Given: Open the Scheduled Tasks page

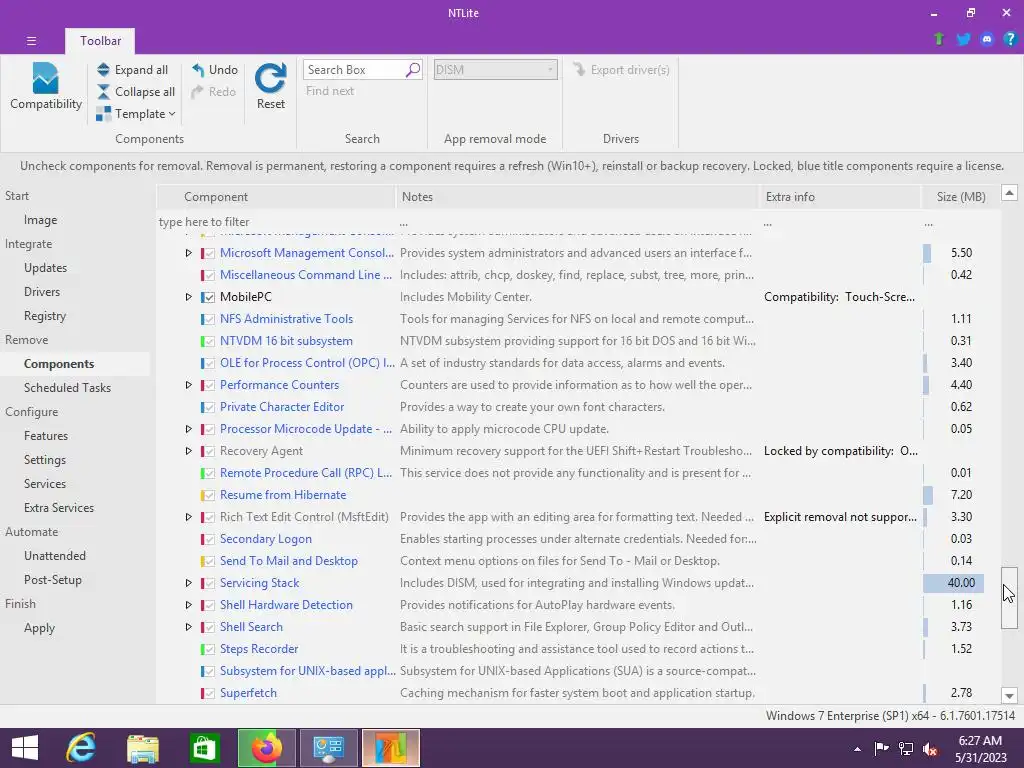Looking at the screenshot, I should [x=67, y=388].
